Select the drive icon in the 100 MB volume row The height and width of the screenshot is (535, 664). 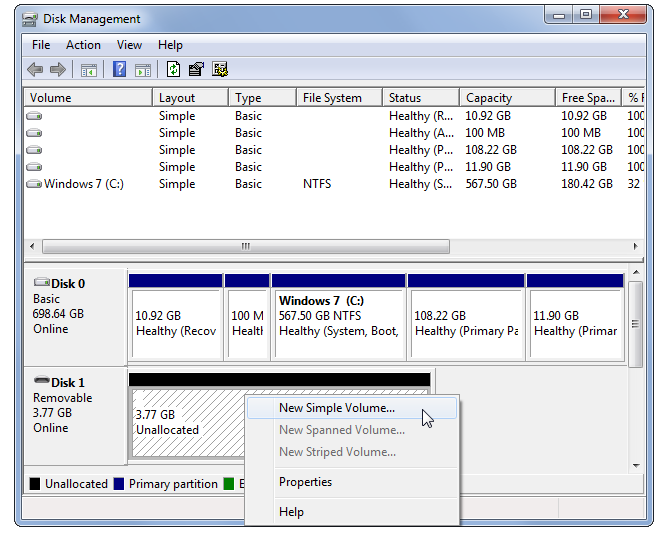[x=34, y=133]
